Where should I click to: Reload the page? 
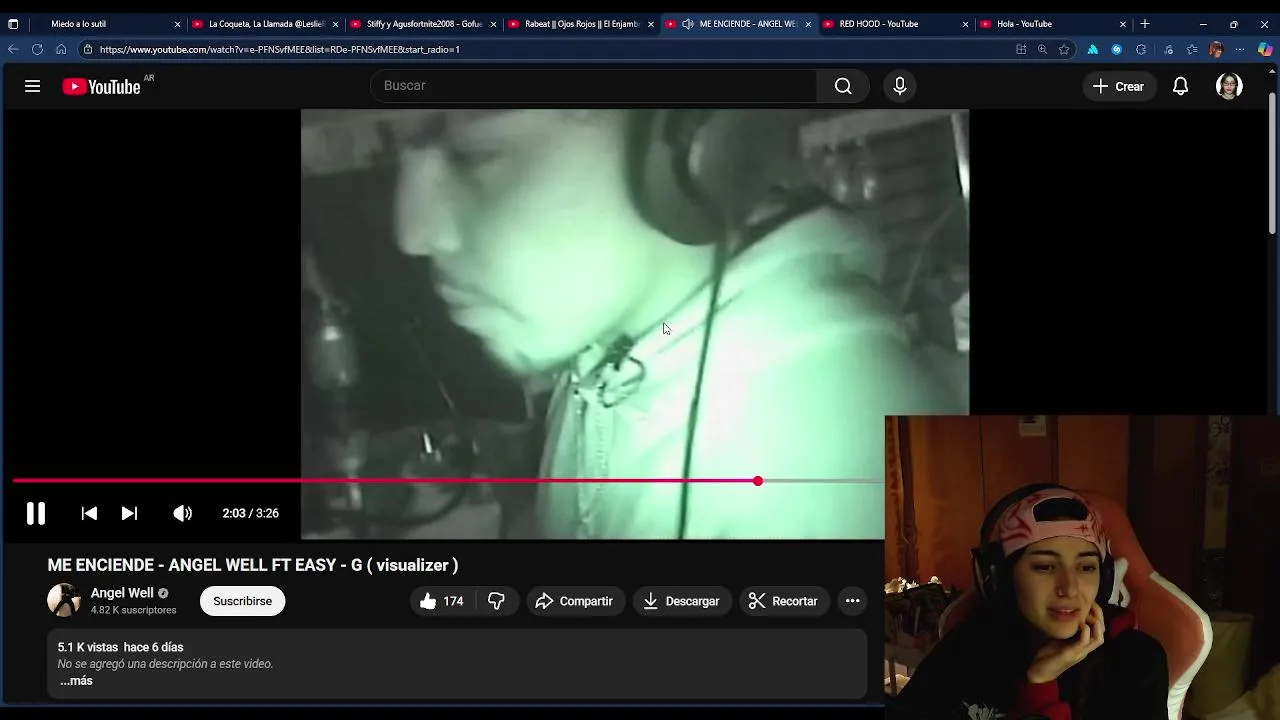[x=37, y=49]
